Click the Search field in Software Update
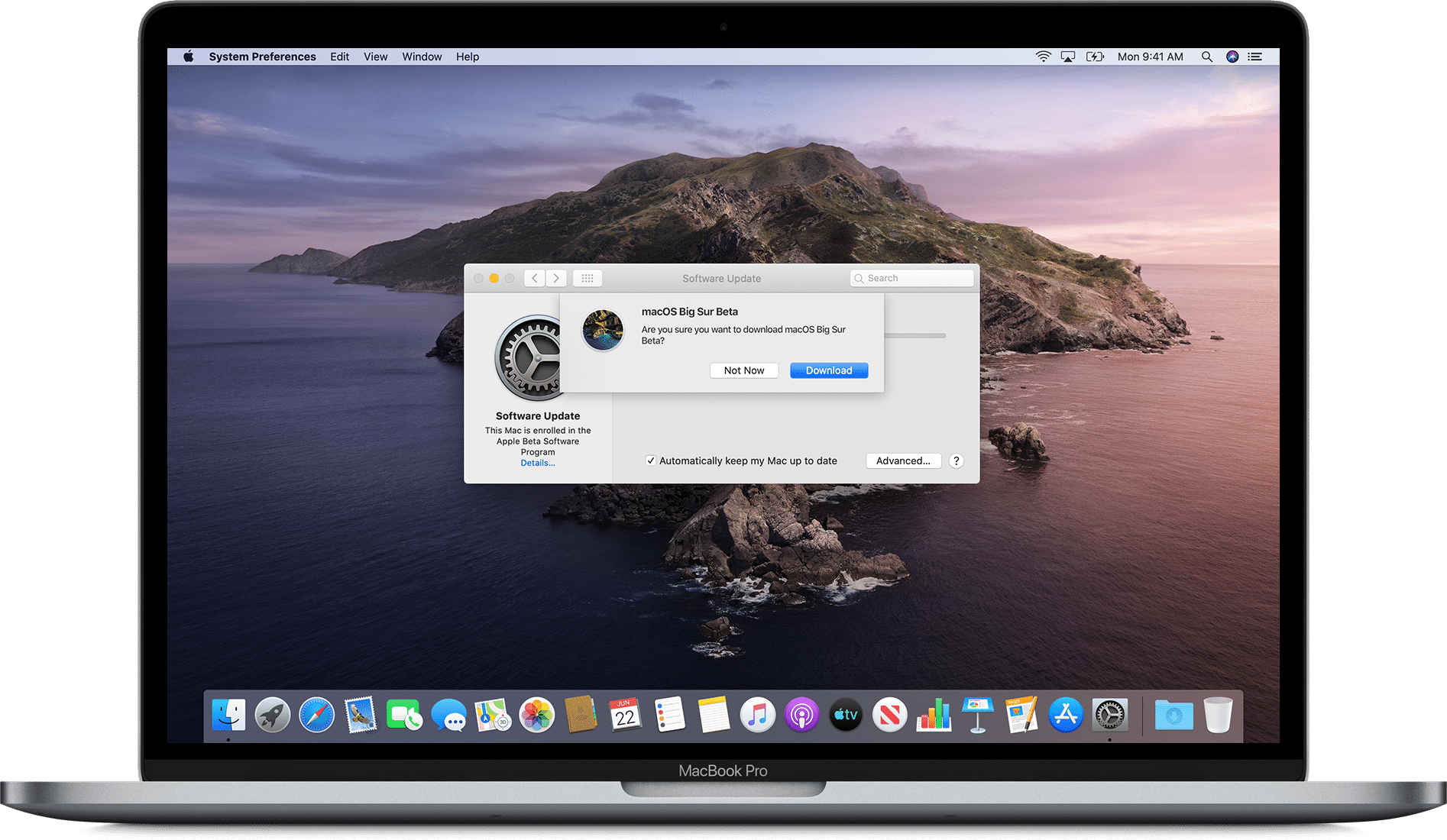This screenshot has width=1447, height=840. pyautogui.click(x=912, y=278)
